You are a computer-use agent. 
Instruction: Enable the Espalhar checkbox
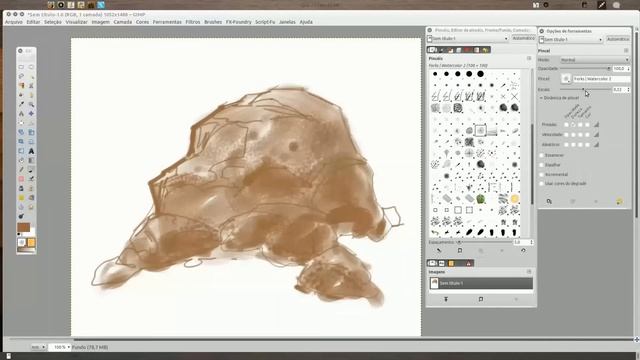[x=542, y=165]
